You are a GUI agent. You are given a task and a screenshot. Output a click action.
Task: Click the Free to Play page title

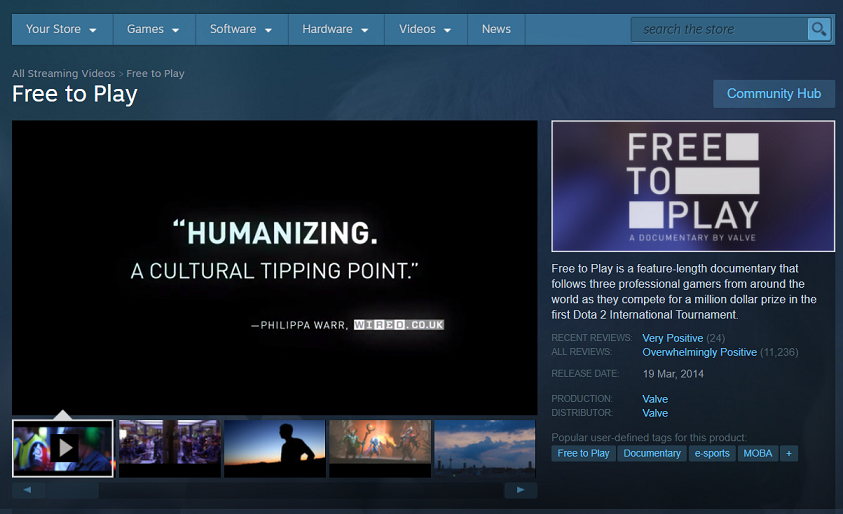pyautogui.click(x=75, y=94)
